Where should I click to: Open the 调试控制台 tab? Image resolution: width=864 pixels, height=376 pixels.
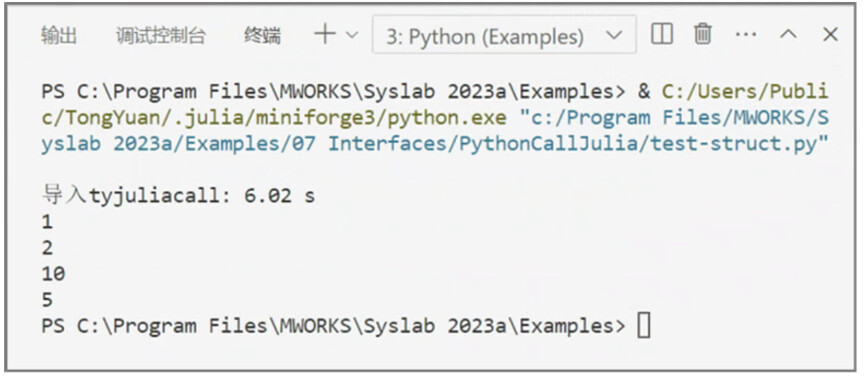click(161, 36)
